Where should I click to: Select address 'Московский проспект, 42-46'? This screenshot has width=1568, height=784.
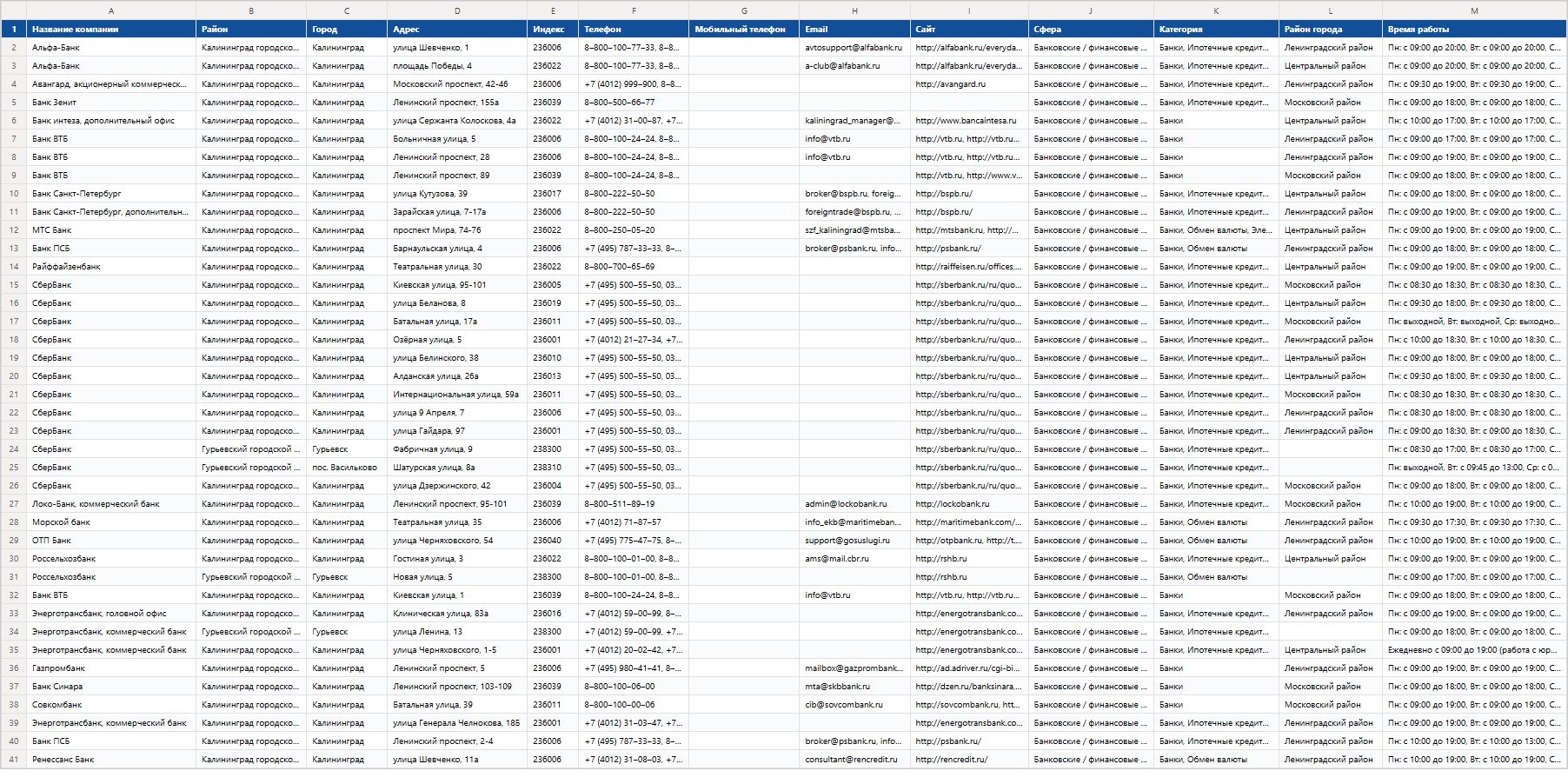(x=457, y=84)
